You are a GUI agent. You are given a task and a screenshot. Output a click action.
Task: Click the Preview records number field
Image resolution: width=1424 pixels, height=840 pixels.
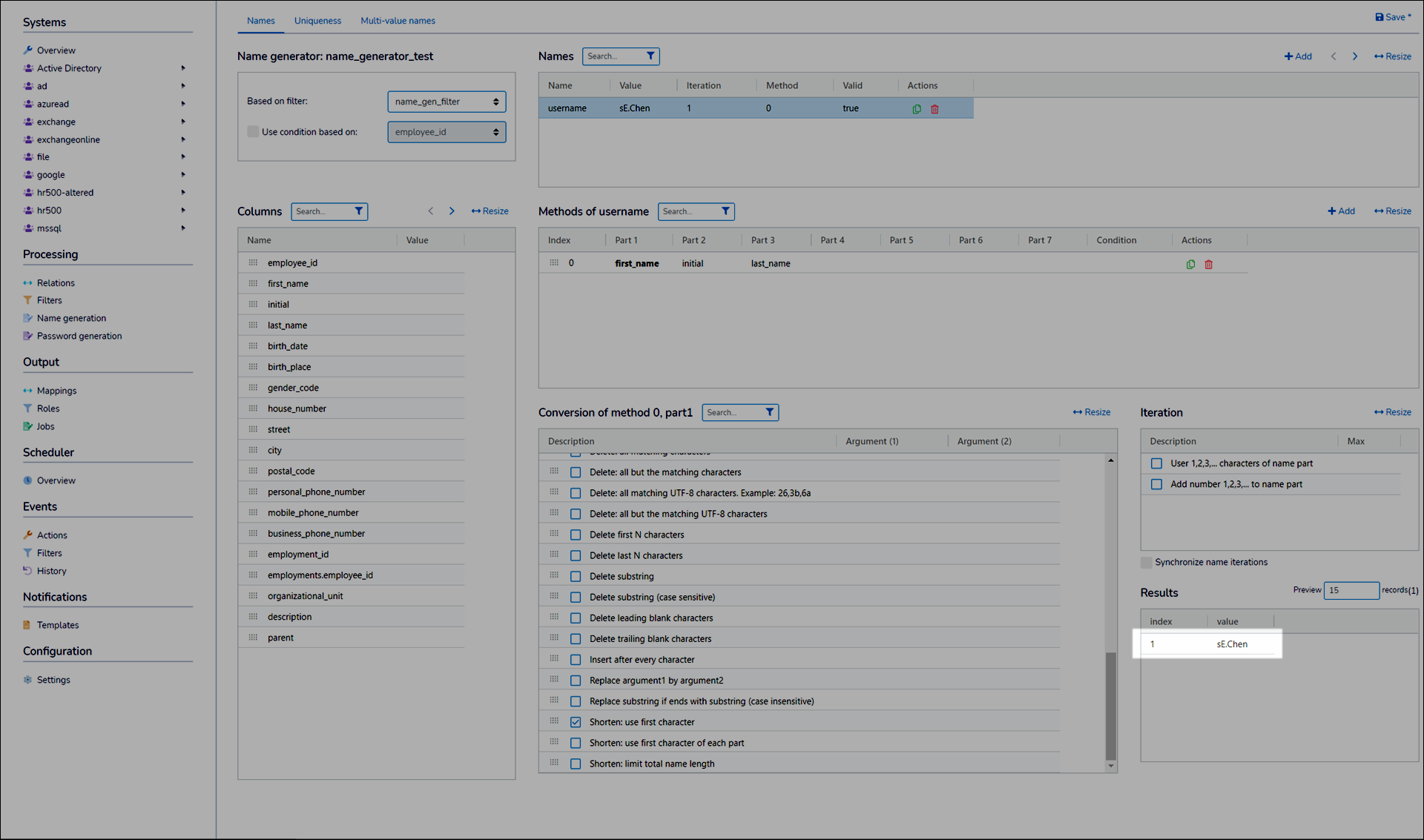(1351, 590)
